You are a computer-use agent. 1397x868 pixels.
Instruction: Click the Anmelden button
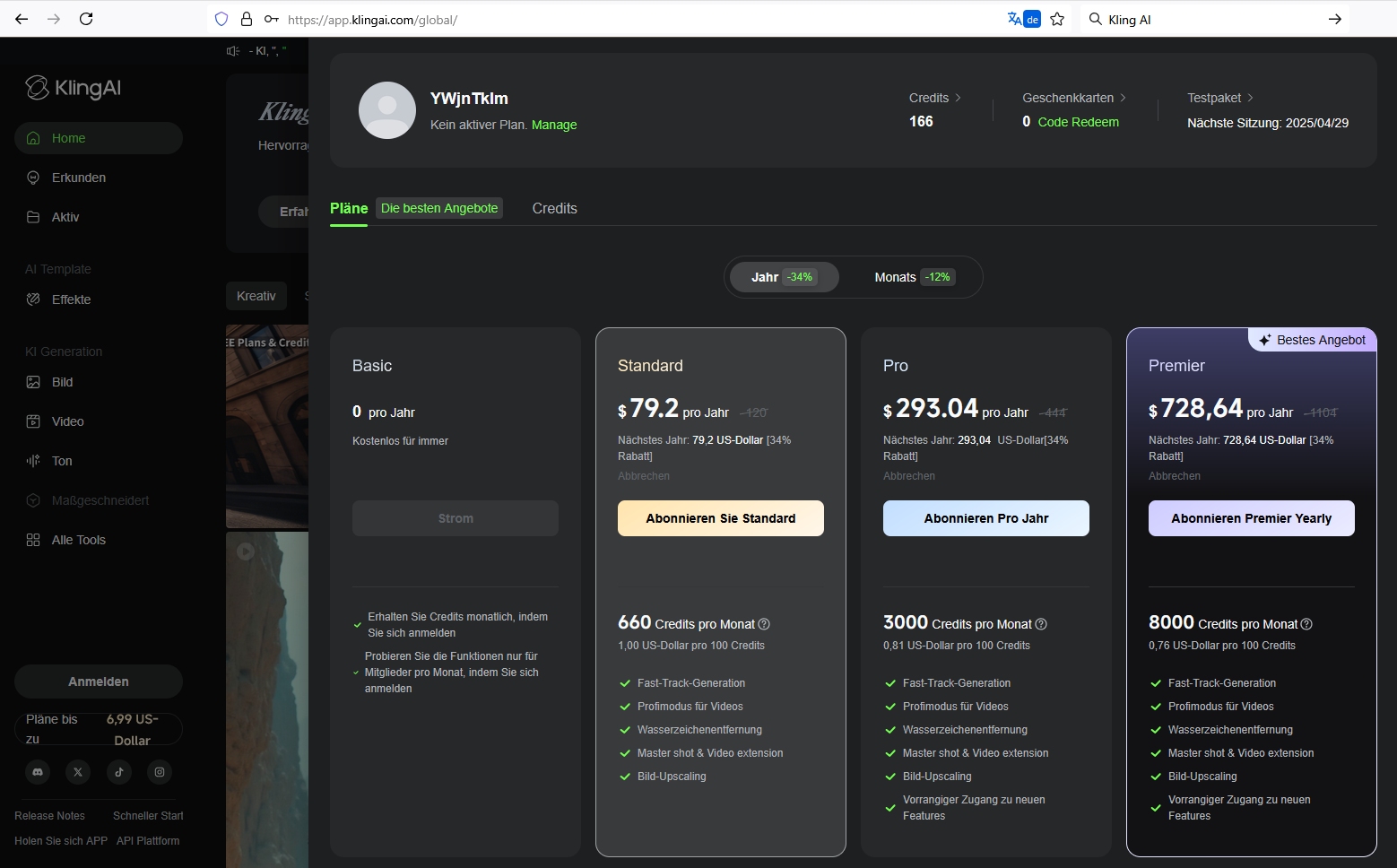click(x=99, y=681)
